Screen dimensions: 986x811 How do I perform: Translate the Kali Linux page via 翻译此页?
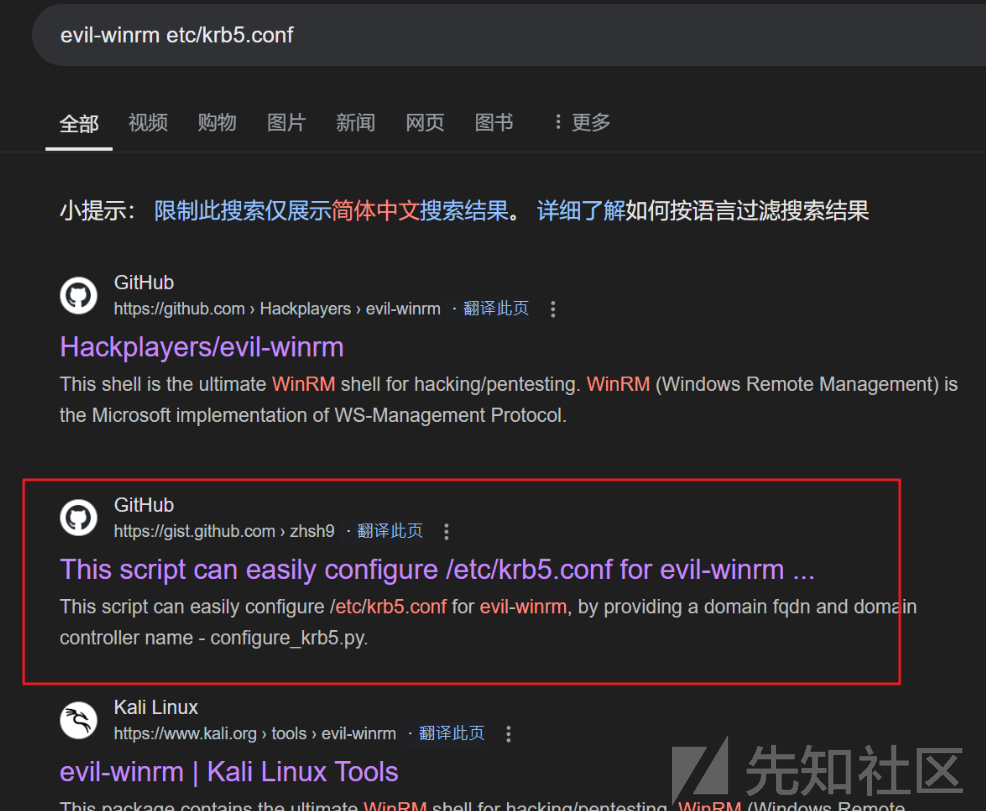click(451, 734)
